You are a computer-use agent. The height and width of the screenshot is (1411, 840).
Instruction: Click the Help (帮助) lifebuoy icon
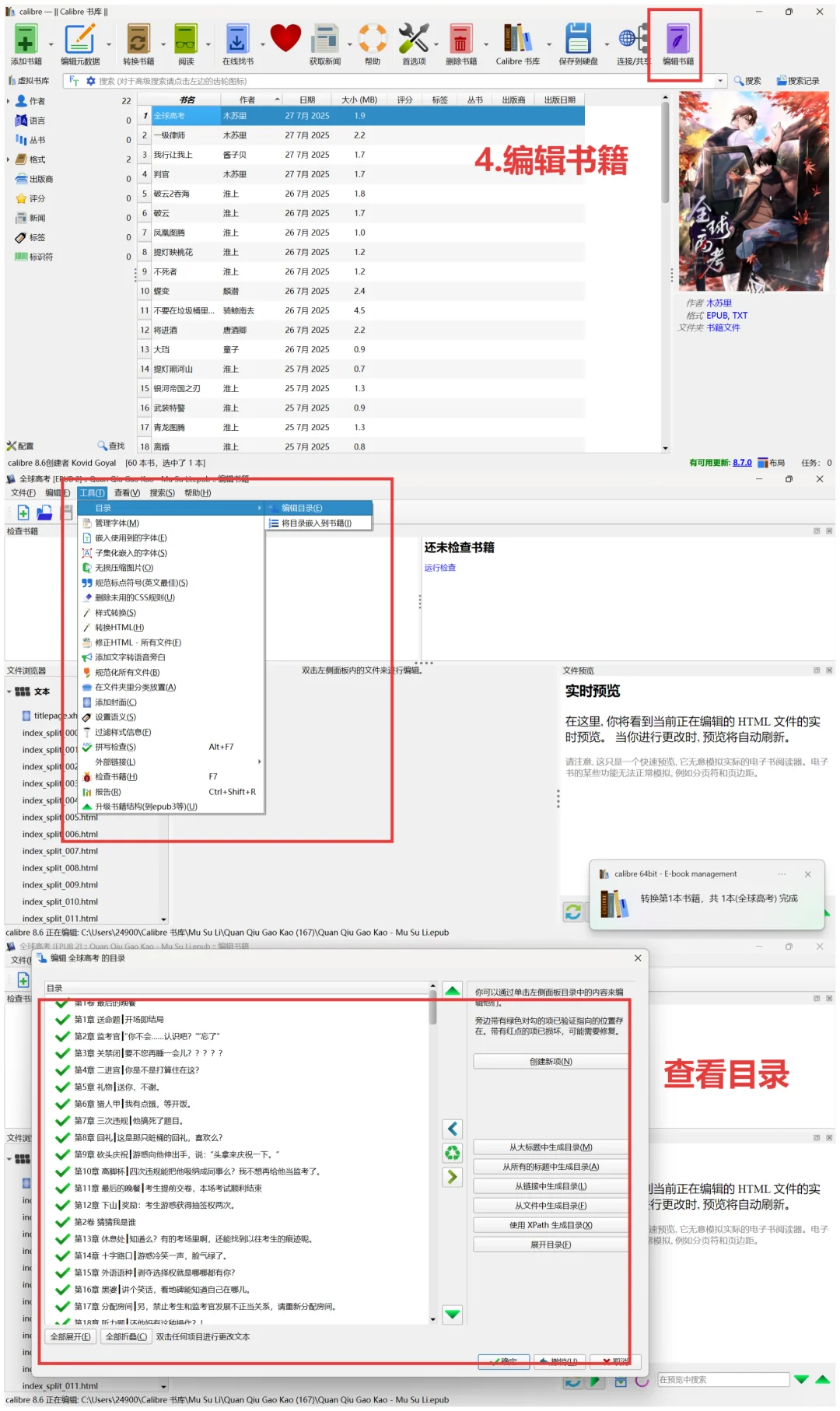[373, 39]
